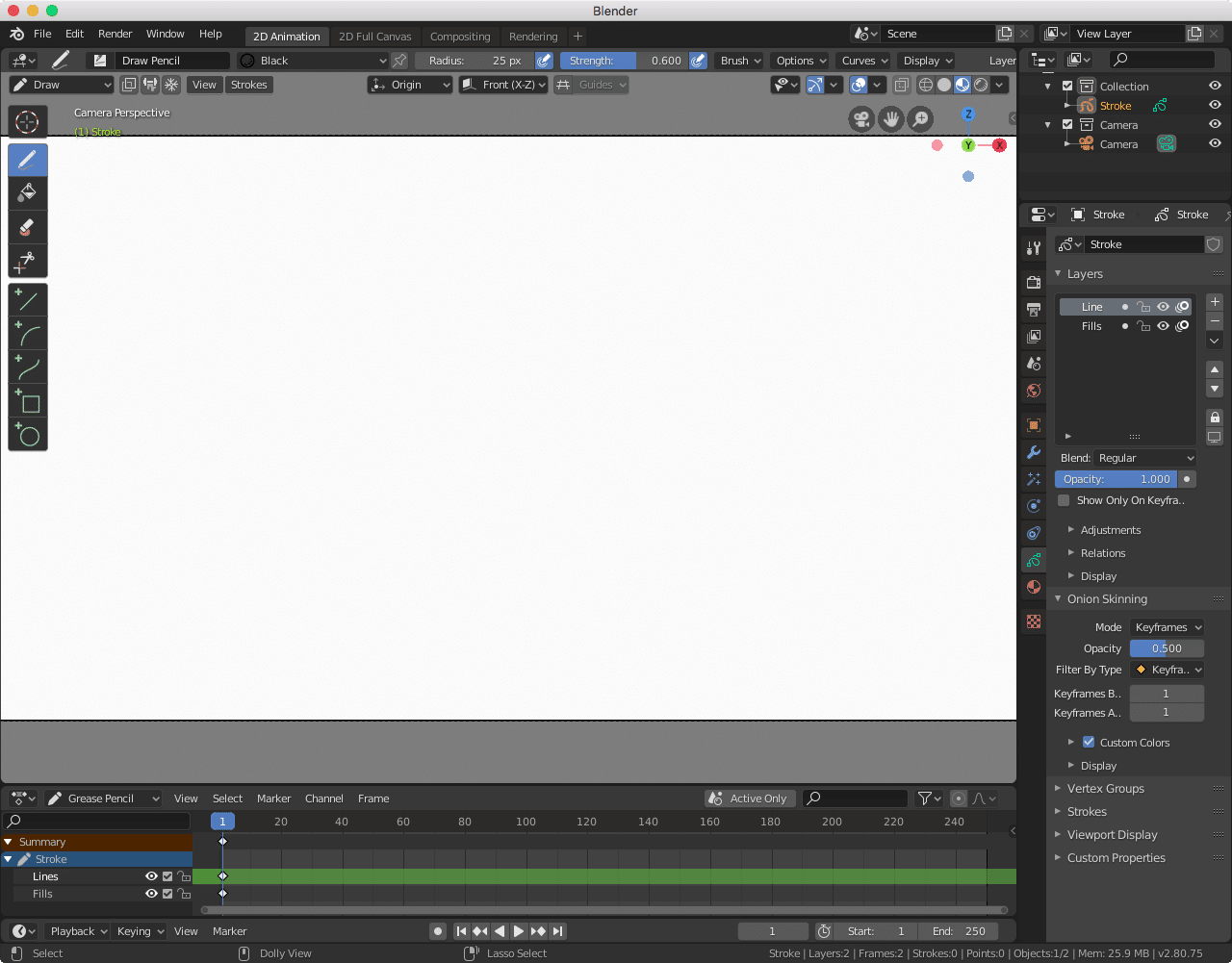Open the Output properties tab
Image resolution: width=1232 pixels, height=963 pixels.
[1034, 310]
